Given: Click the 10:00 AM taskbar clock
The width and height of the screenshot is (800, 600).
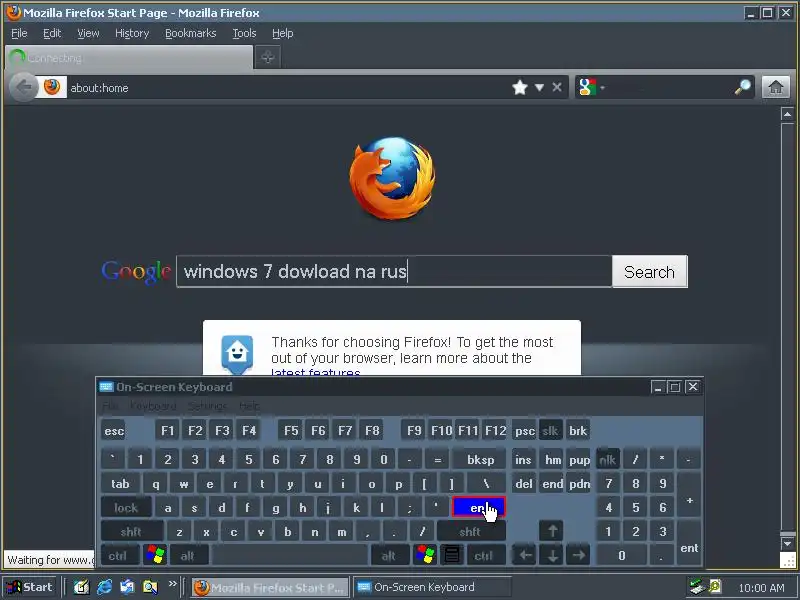Looking at the screenshot, I should tap(761, 588).
